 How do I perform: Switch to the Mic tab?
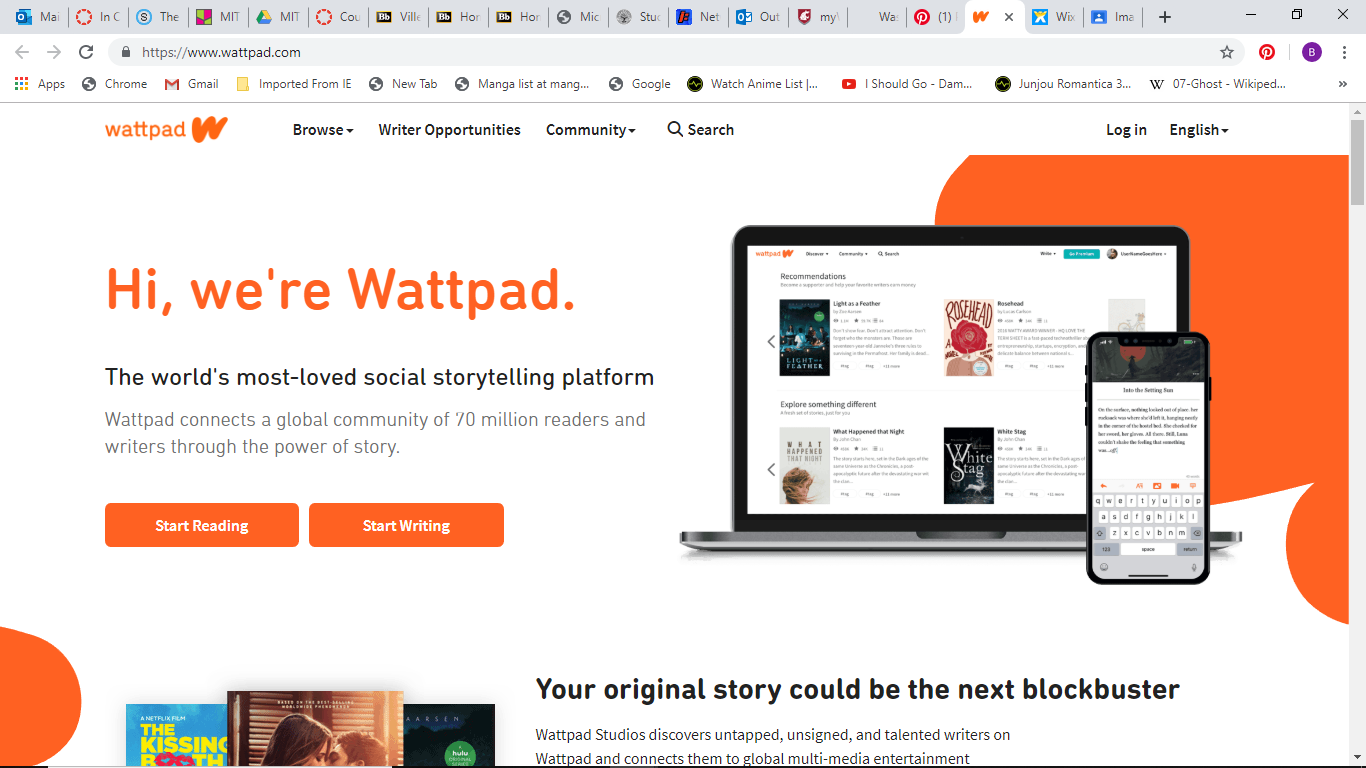tap(577, 17)
